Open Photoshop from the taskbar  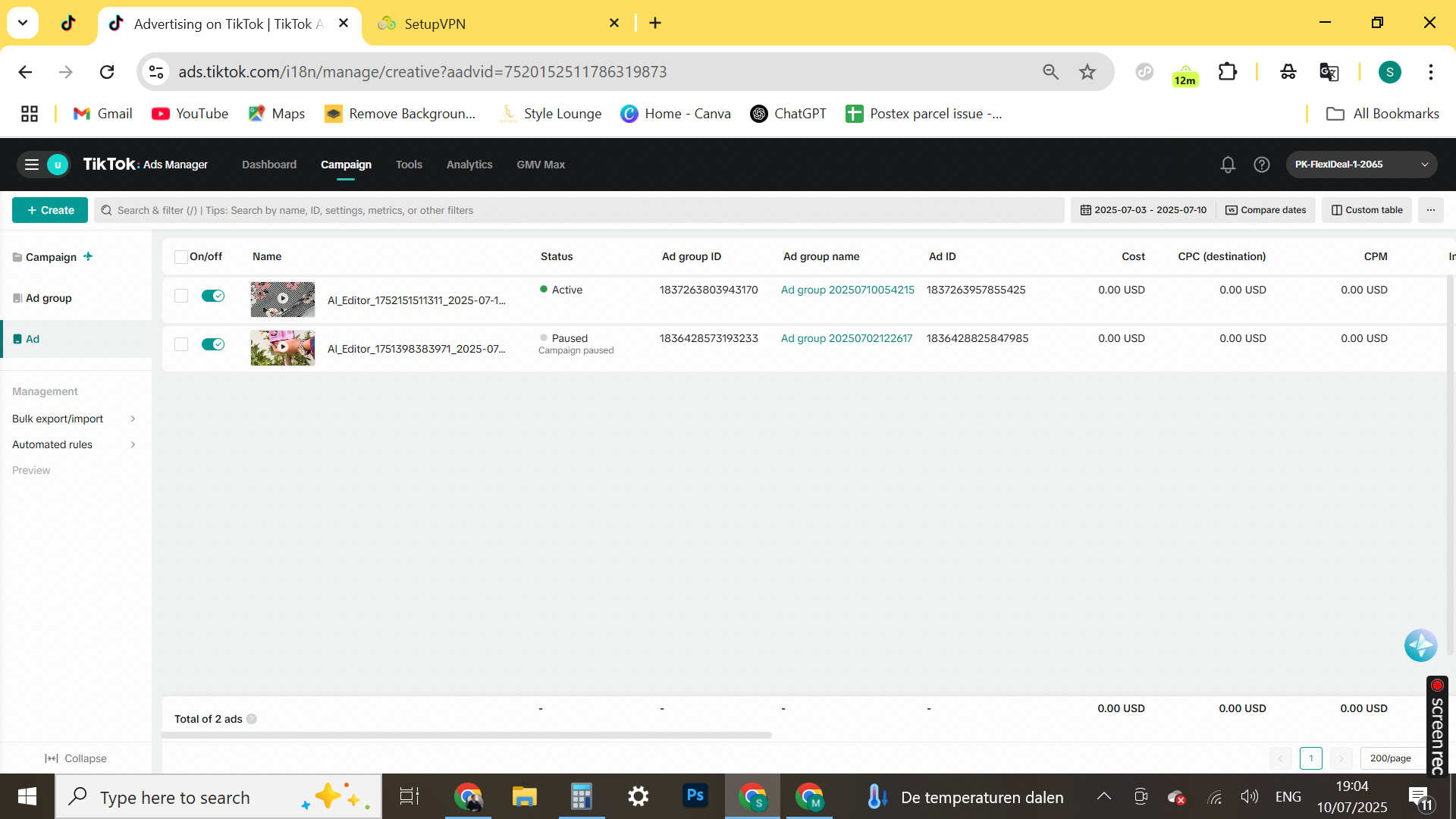pyautogui.click(x=695, y=796)
